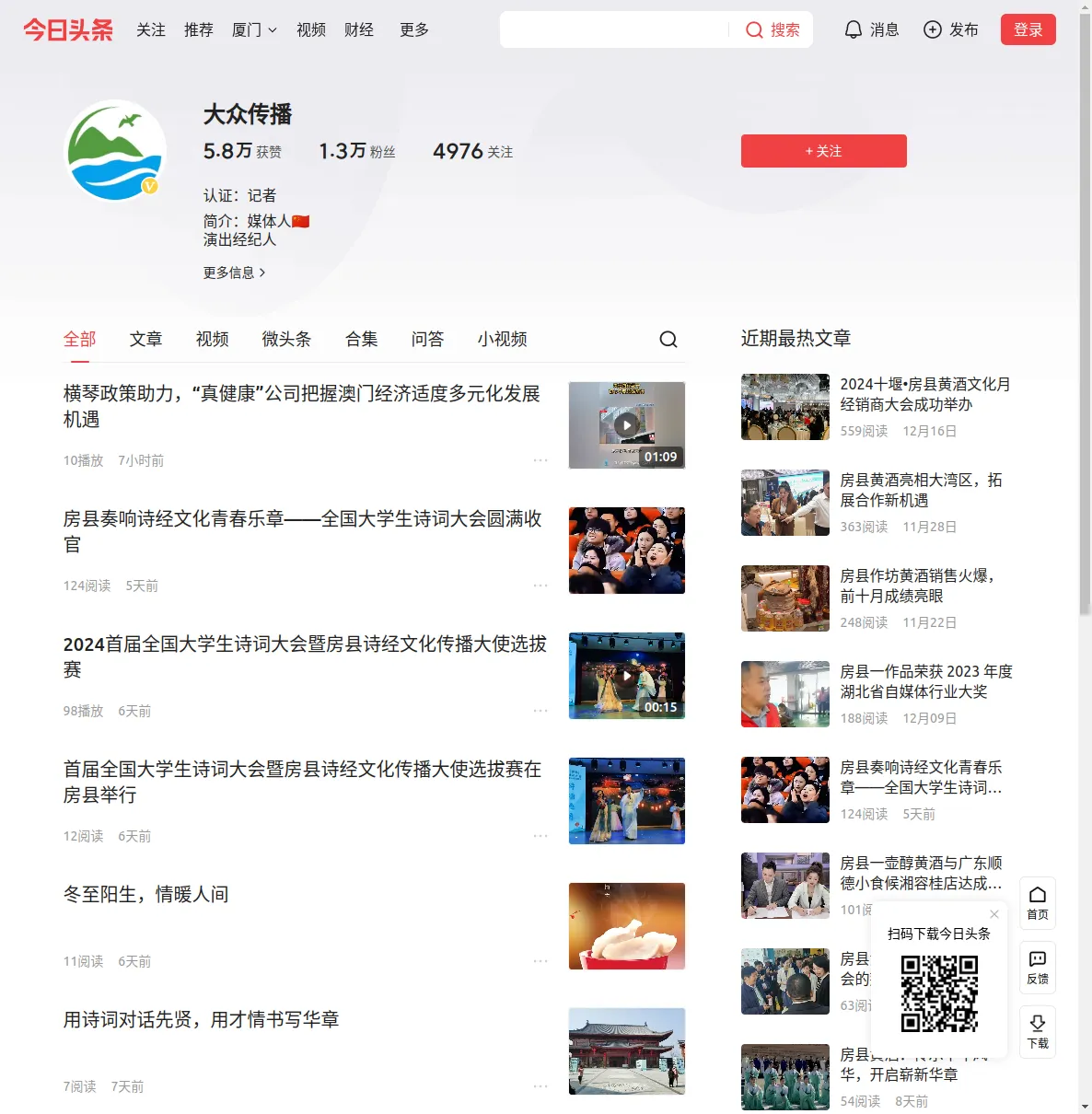Screen dimensions: 1092x1114
Task: Click 财经 in the top navigation
Action: coord(359,29)
